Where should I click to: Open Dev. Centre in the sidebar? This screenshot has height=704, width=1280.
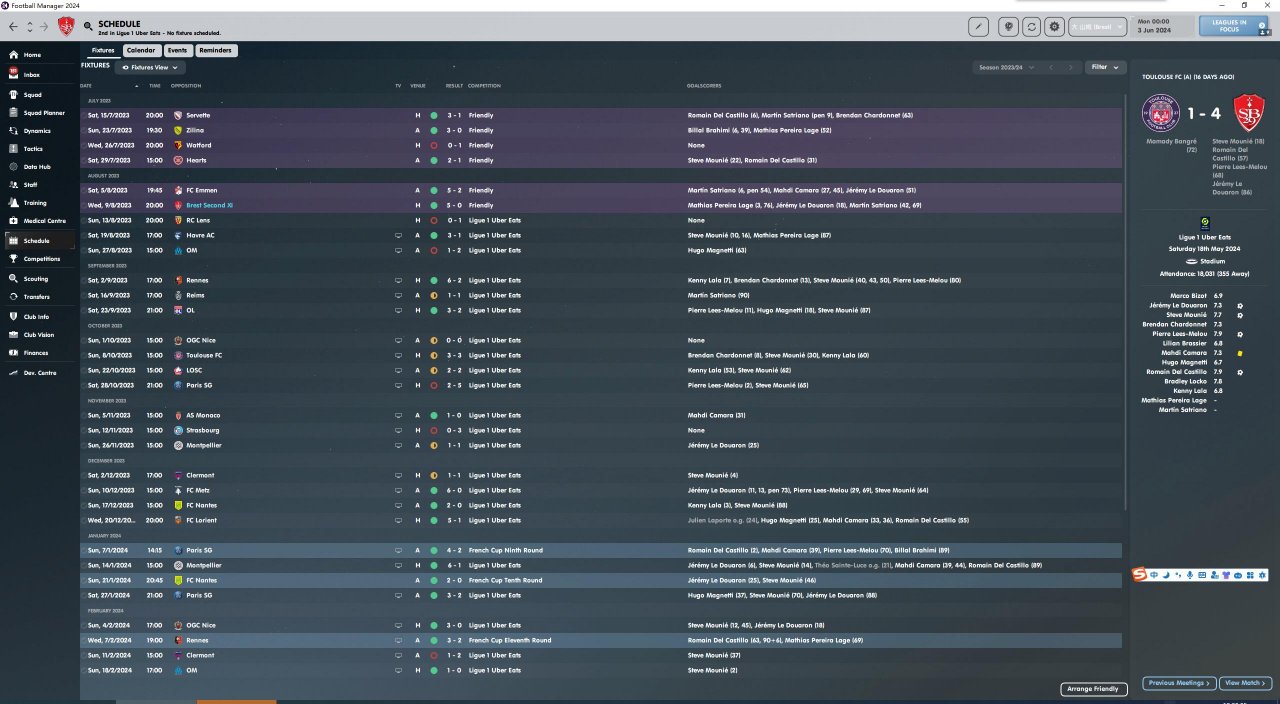click(40, 372)
